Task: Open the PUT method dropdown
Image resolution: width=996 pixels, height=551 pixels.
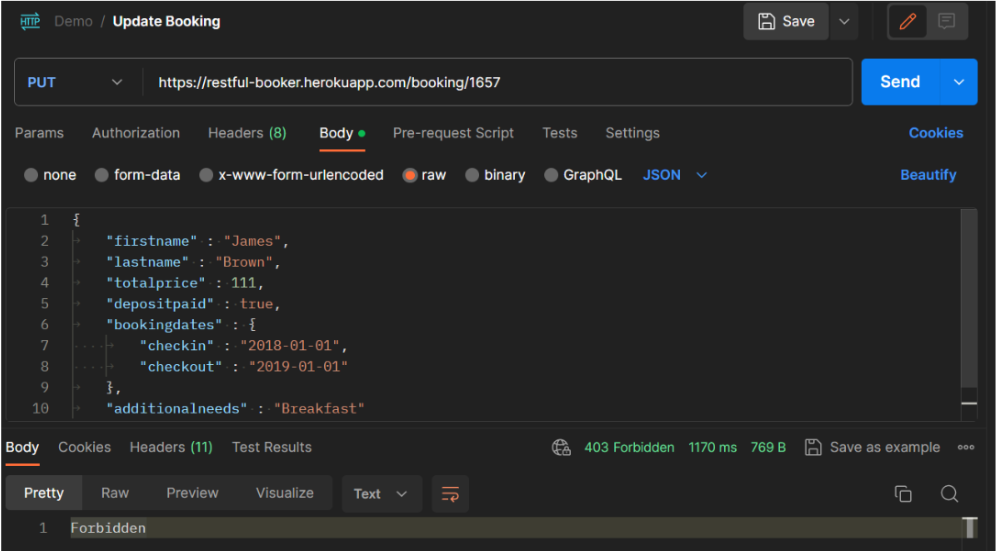Action: (75, 83)
